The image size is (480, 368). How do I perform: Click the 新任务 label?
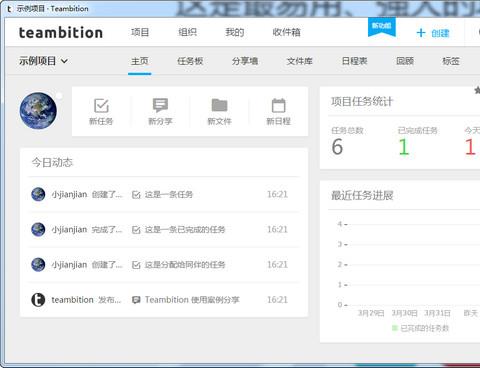point(101,121)
